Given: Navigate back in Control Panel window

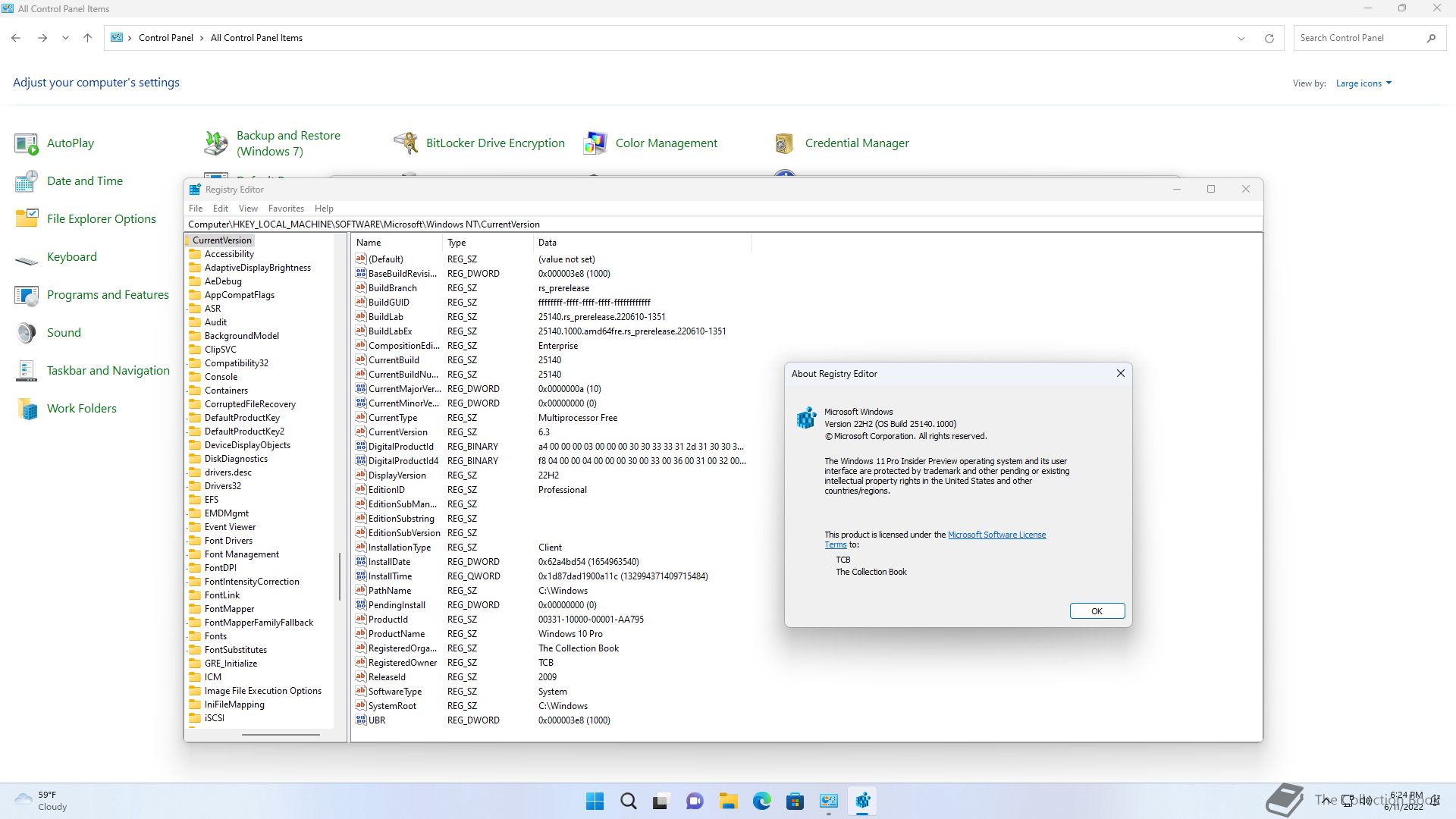Looking at the screenshot, I should [x=16, y=38].
